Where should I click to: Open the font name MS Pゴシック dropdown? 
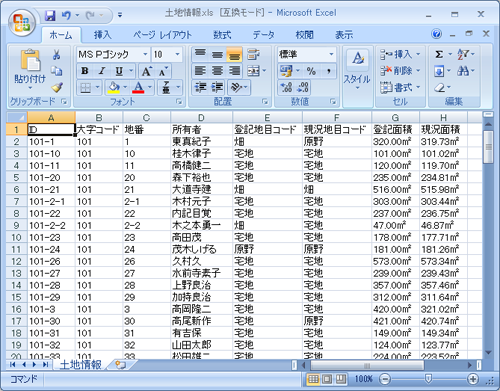pyautogui.click(x=145, y=54)
